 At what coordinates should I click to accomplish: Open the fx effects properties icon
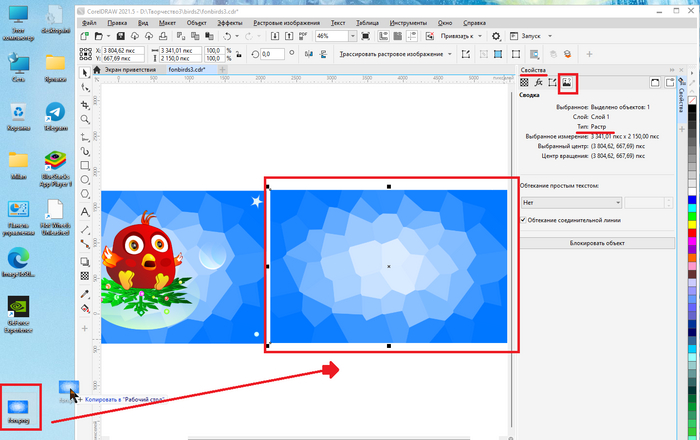pyautogui.click(x=538, y=82)
